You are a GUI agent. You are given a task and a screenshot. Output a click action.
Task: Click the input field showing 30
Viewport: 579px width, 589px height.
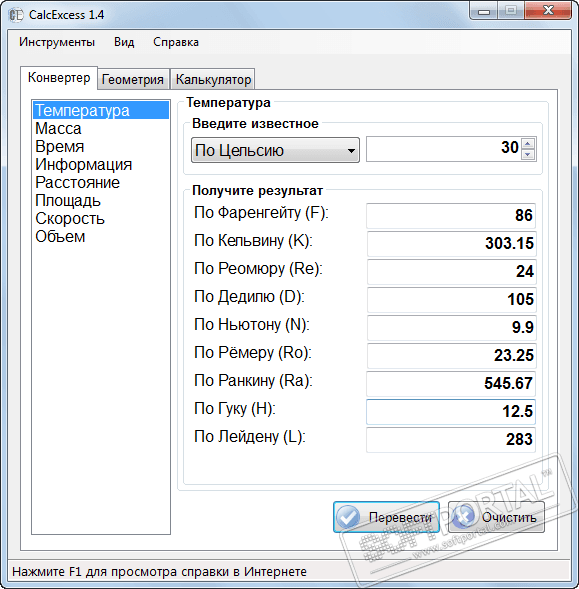point(444,149)
